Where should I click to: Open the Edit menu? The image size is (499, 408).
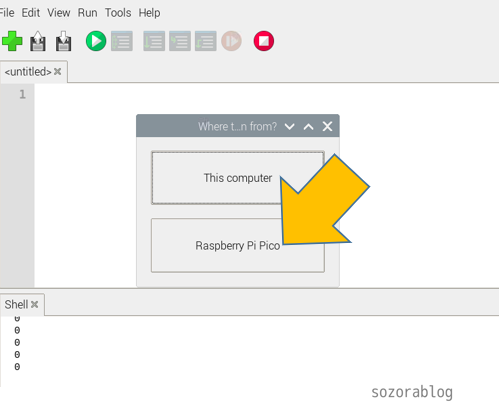(x=31, y=13)
